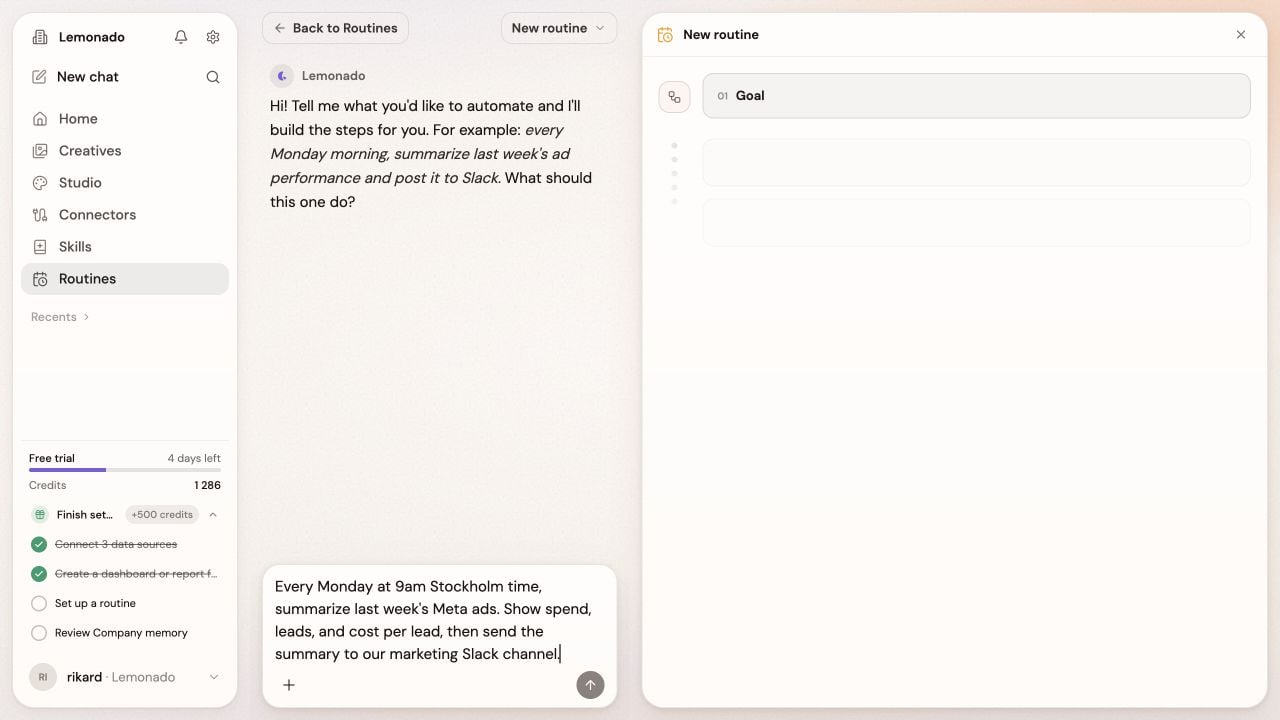Toggle completed Connect 3 data sources check
The width and height of the screenshot is (1280, 720).
(39, 545)
